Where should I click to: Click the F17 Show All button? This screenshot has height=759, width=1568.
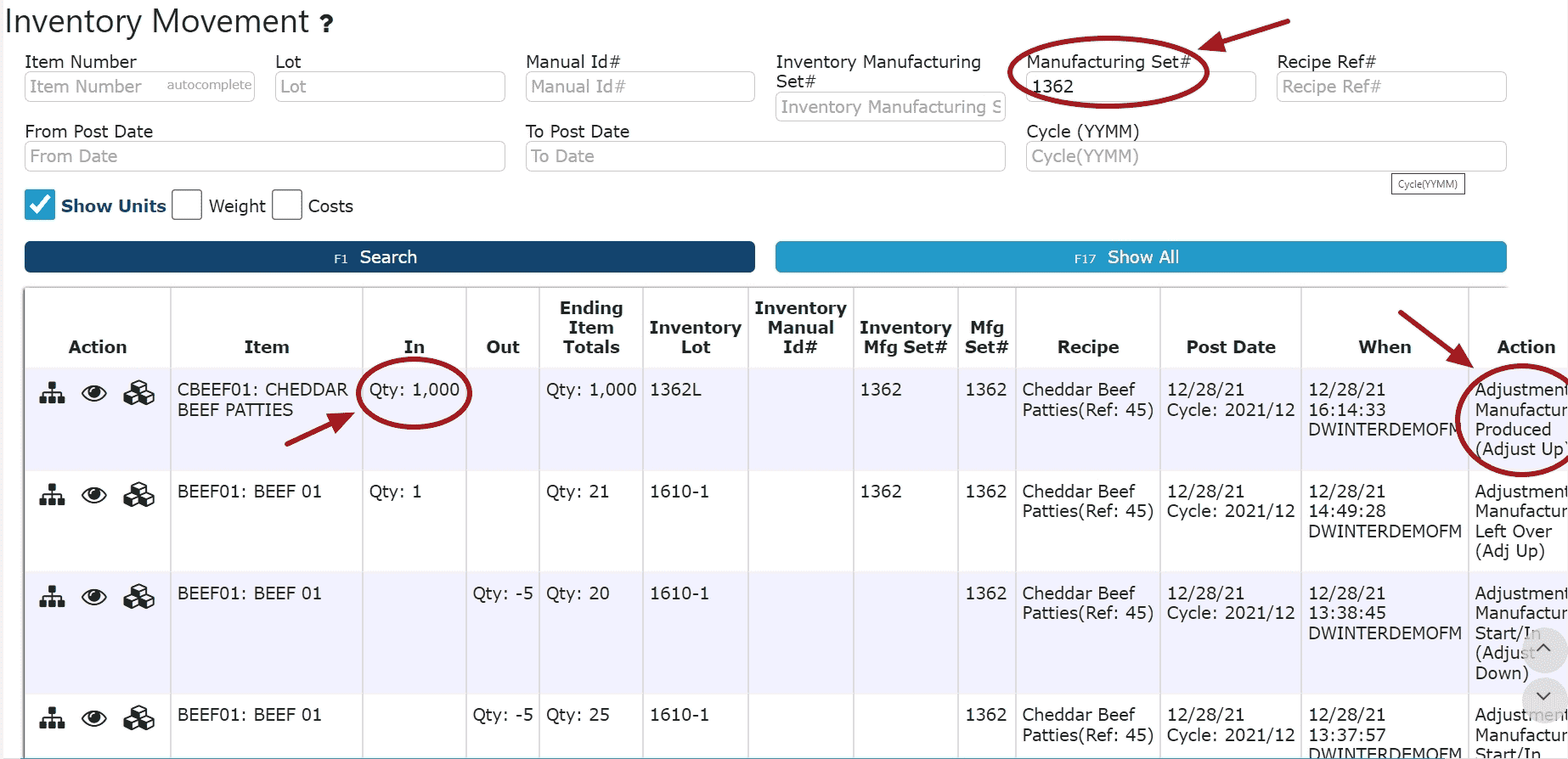click(1141, 257)
